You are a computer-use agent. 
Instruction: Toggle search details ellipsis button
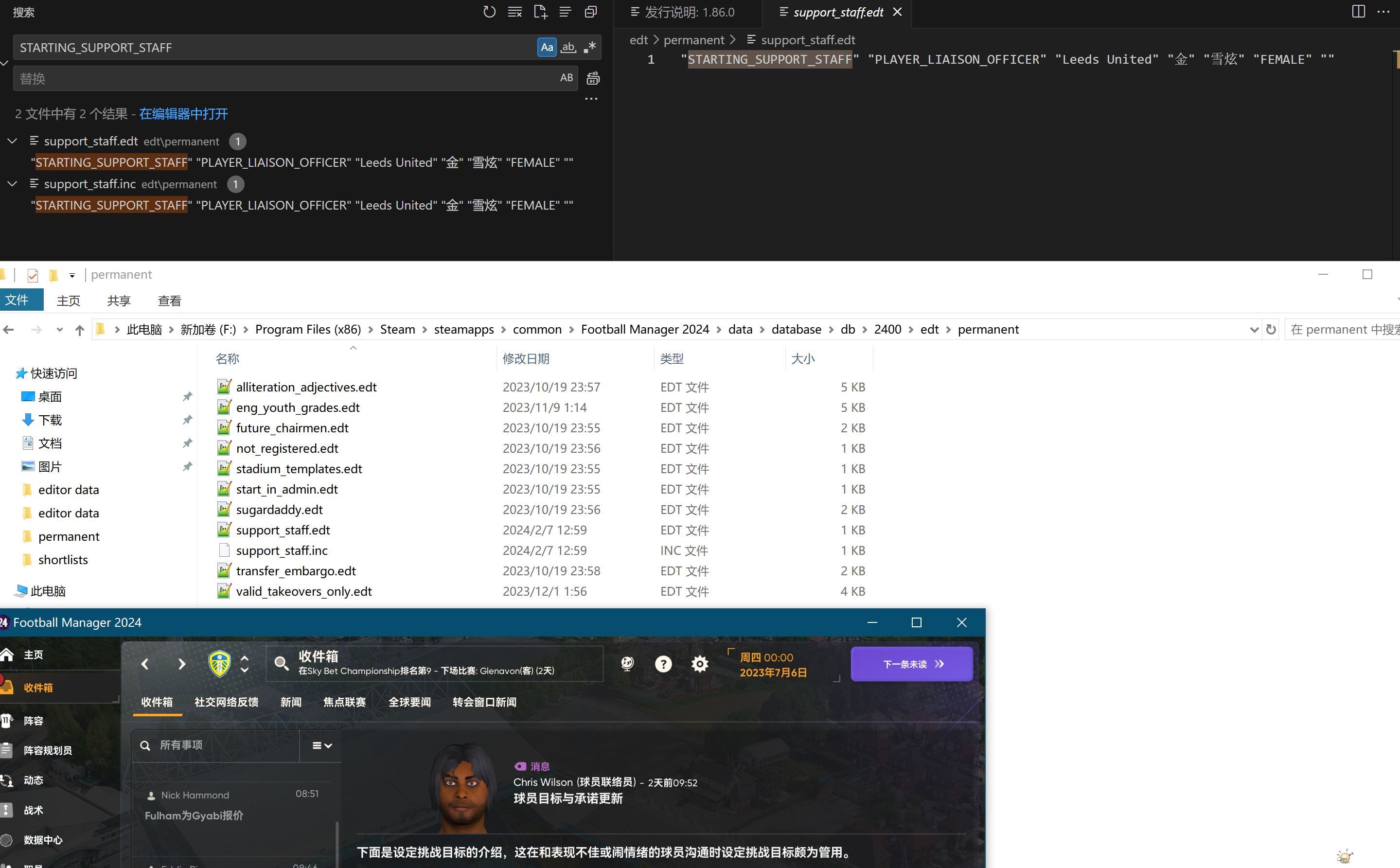pyautogui.click(x=591, y=99)
